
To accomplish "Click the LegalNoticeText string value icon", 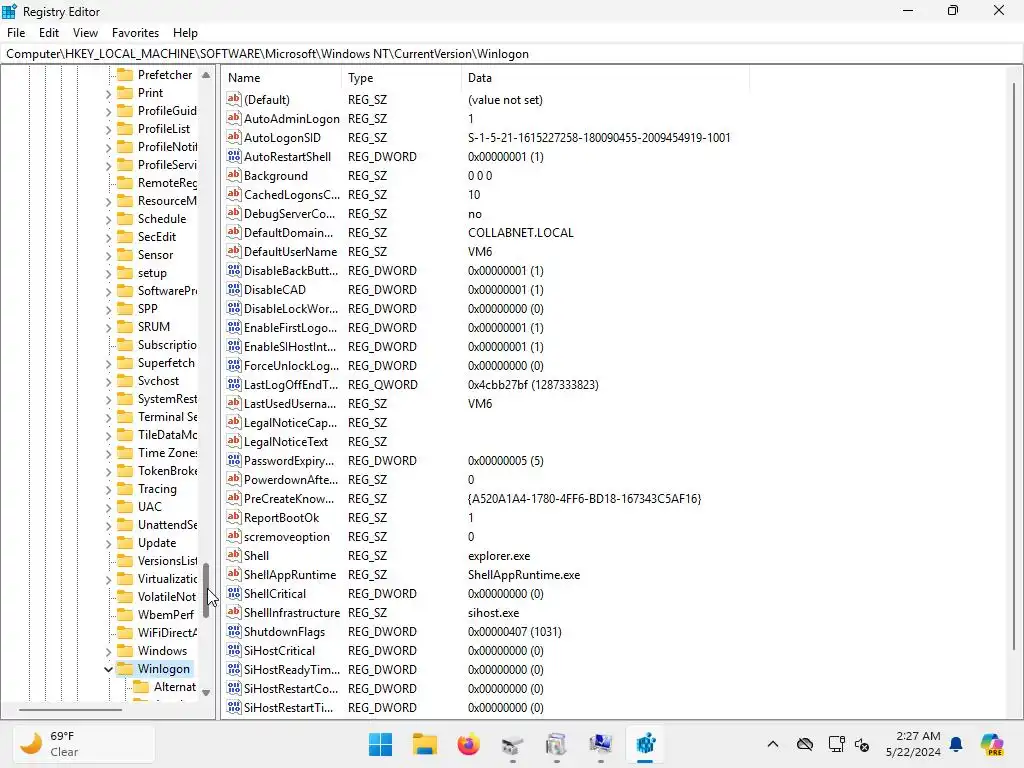I will 234,441.
